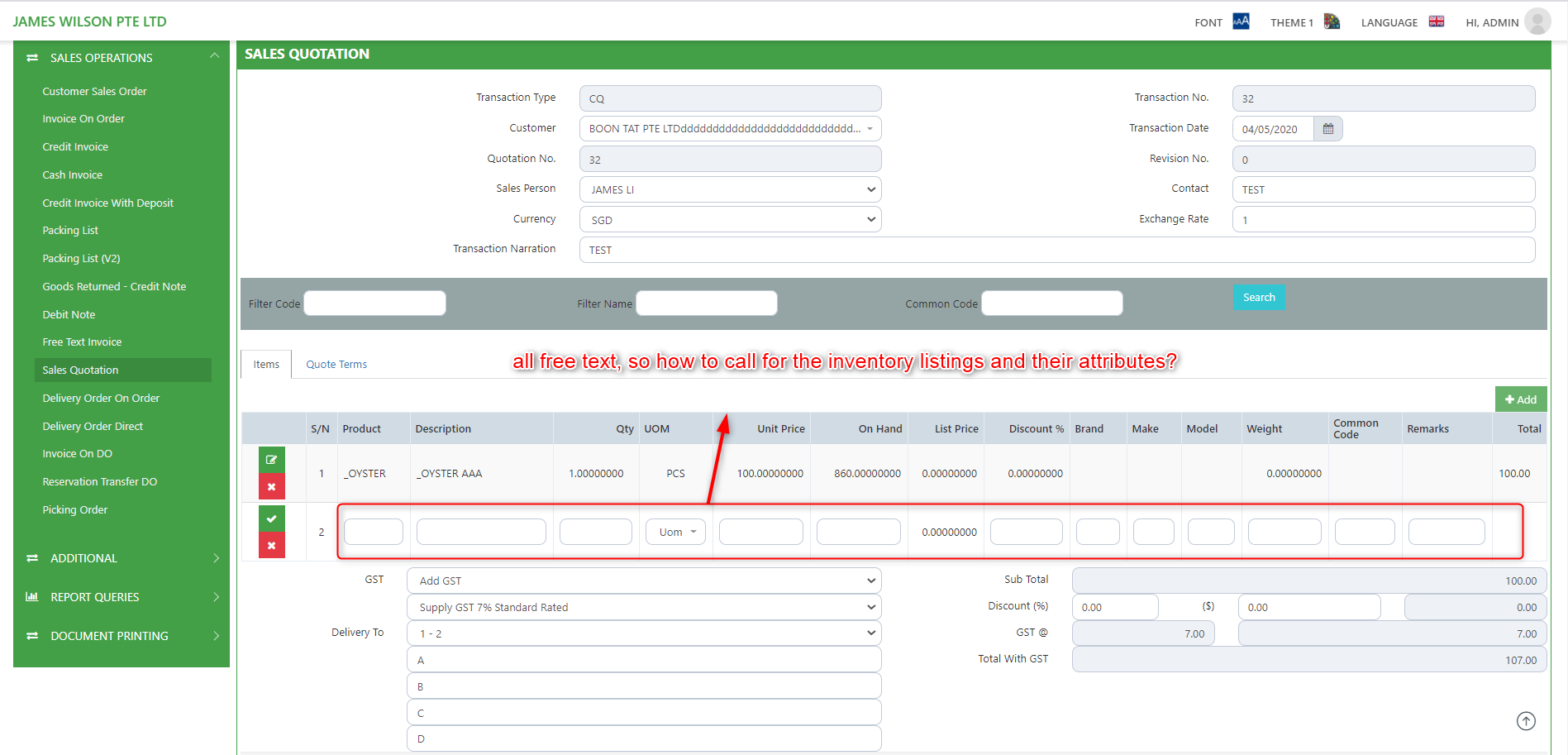The width and height of the screenshot is (1568, 755).
Task: Click the delivery address line A field
Action: click(x=644, y=660)
